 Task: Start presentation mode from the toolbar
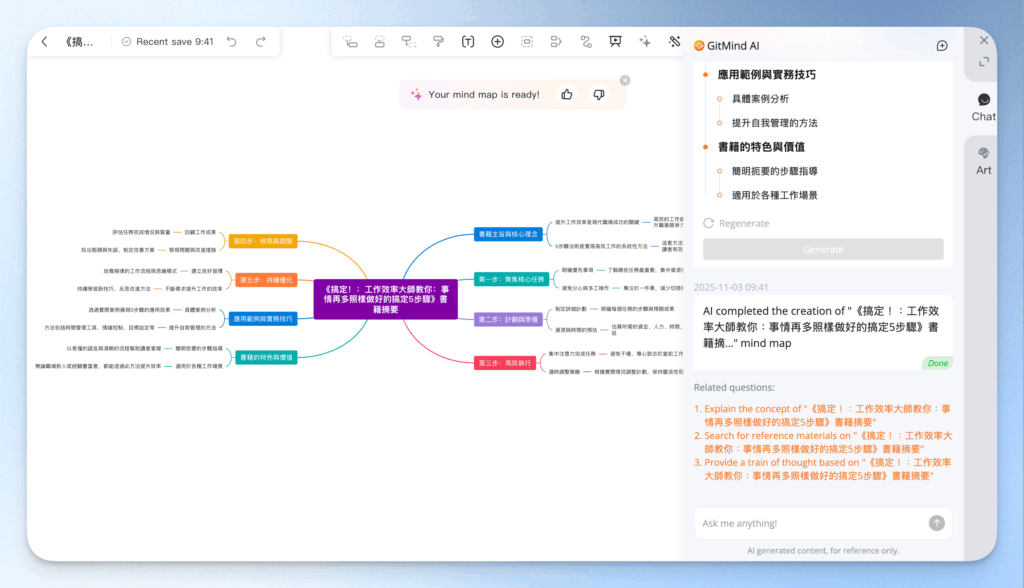coord(614,41)
